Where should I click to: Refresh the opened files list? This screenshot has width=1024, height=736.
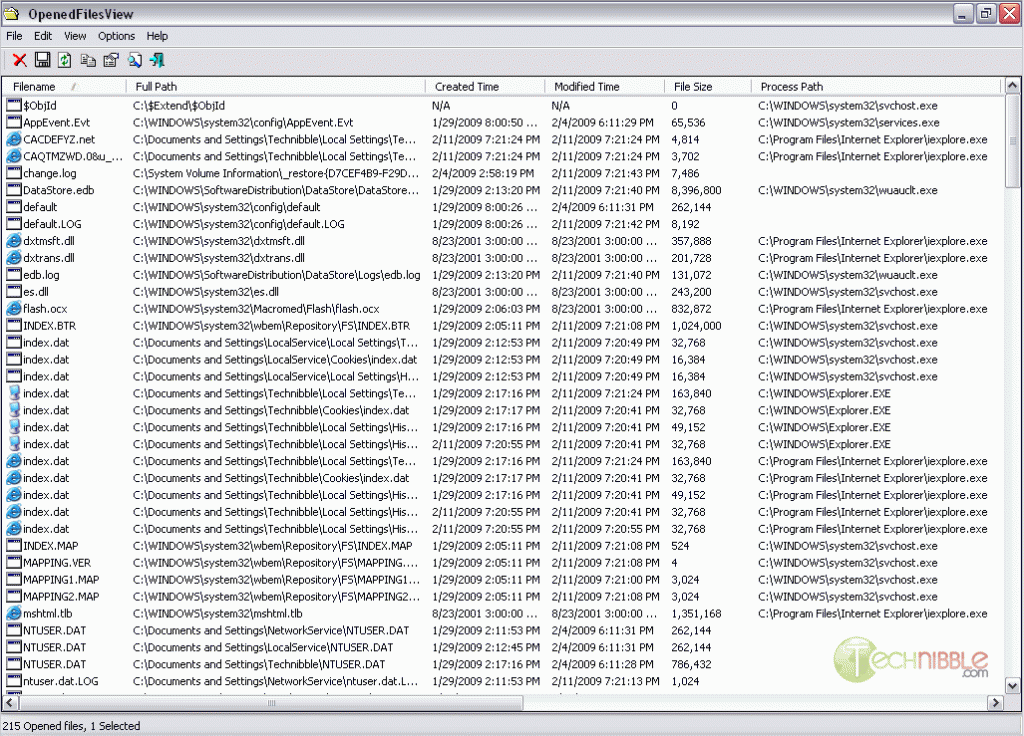click(x=65, y=59)
